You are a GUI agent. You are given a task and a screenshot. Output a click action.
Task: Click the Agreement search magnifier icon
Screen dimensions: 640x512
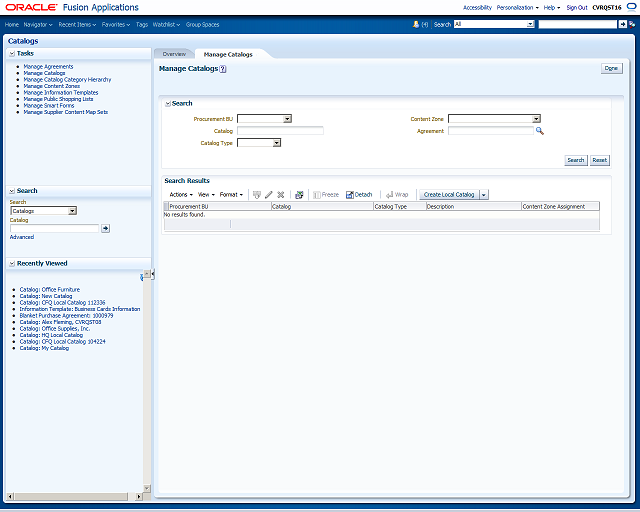click(x=540, y=131)
